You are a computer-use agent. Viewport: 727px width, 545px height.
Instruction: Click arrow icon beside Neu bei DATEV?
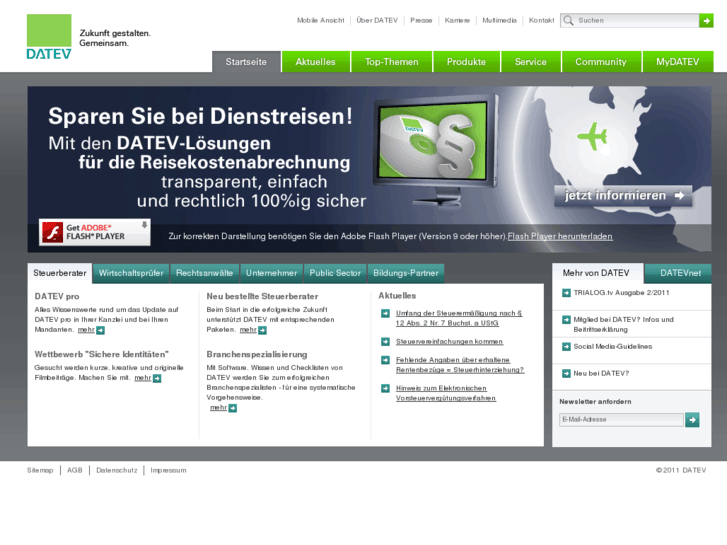pos(565,373)
